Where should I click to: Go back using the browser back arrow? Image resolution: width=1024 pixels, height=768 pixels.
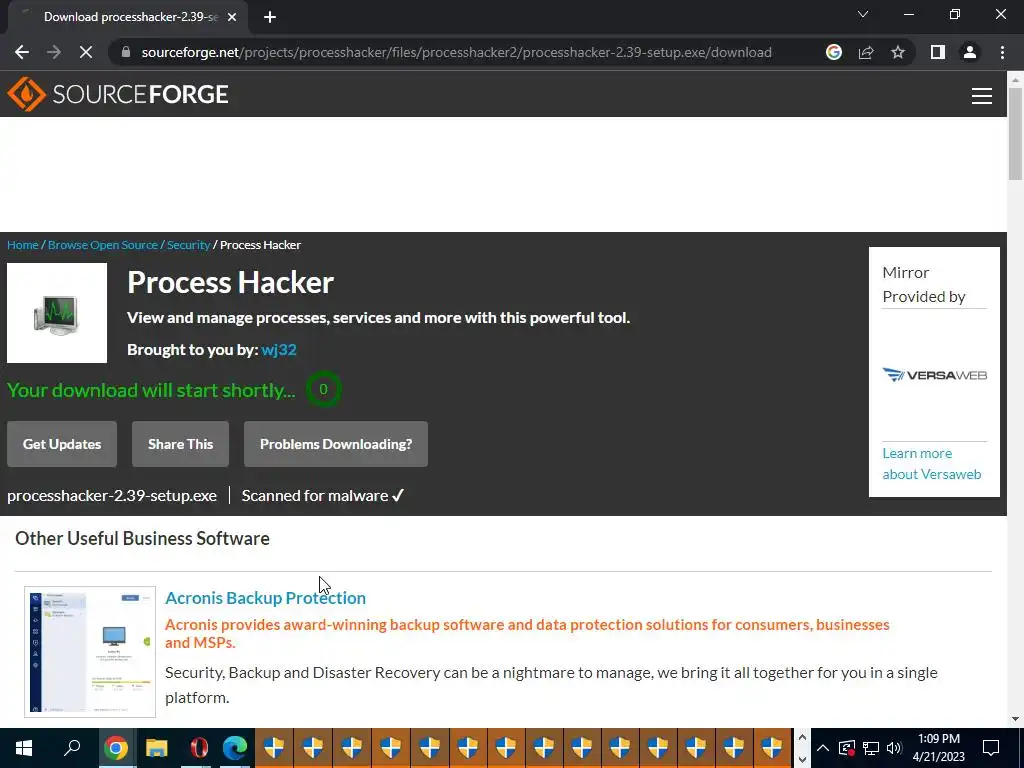22,52
